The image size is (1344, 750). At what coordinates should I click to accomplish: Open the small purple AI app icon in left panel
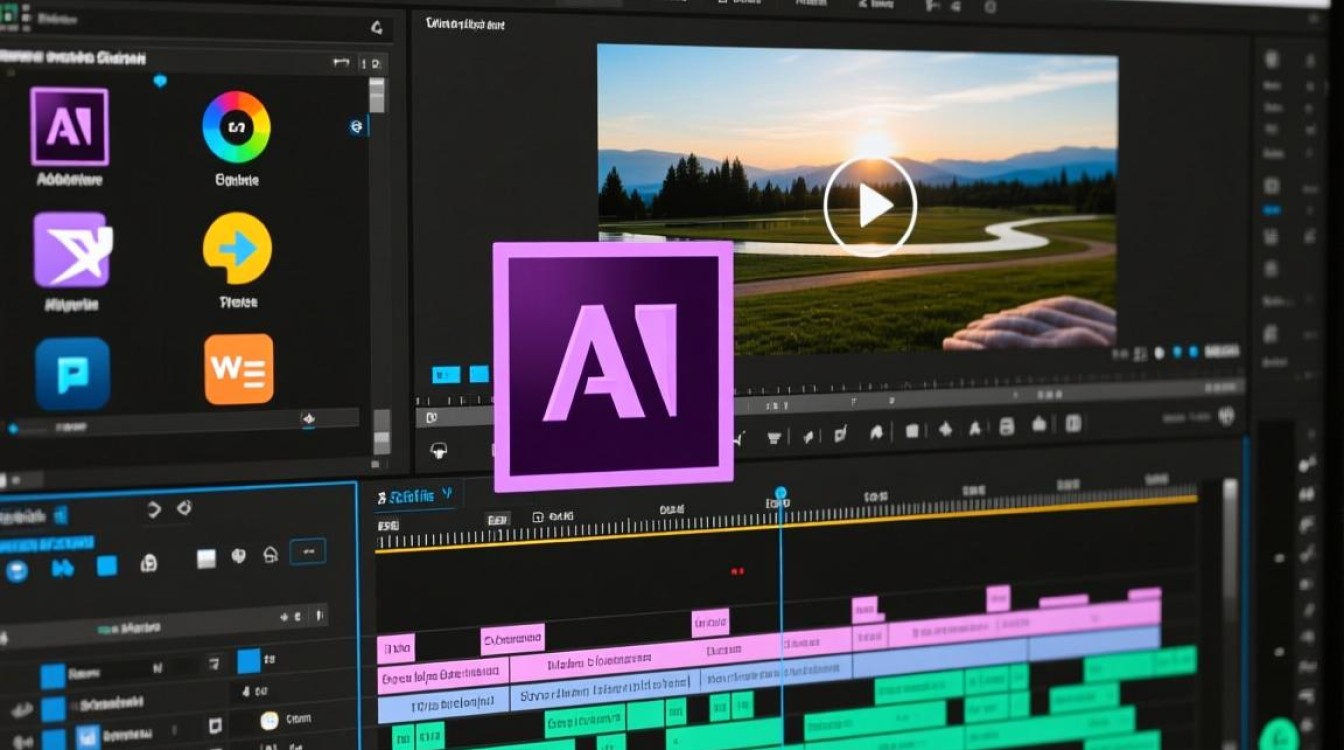(69, 126)
